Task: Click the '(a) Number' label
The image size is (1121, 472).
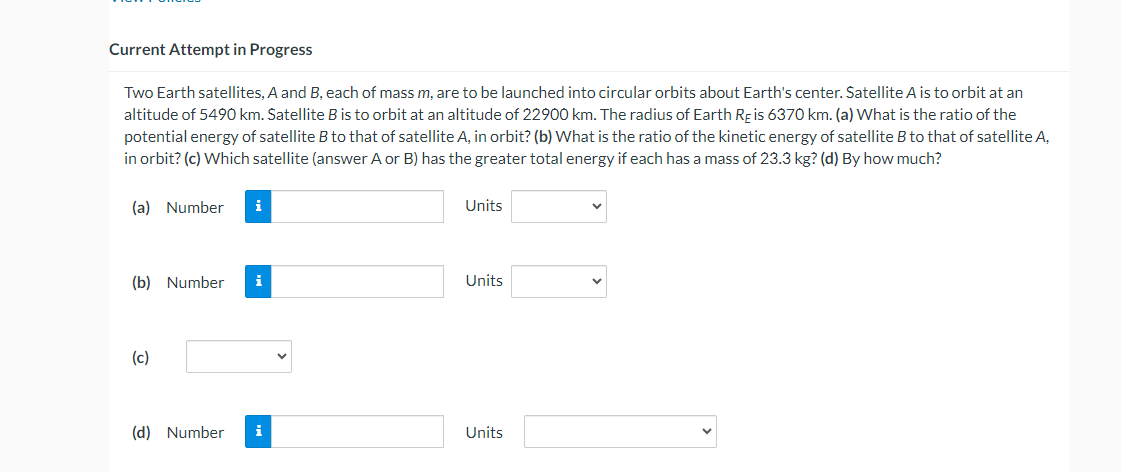Action: [x=178, y=207]
